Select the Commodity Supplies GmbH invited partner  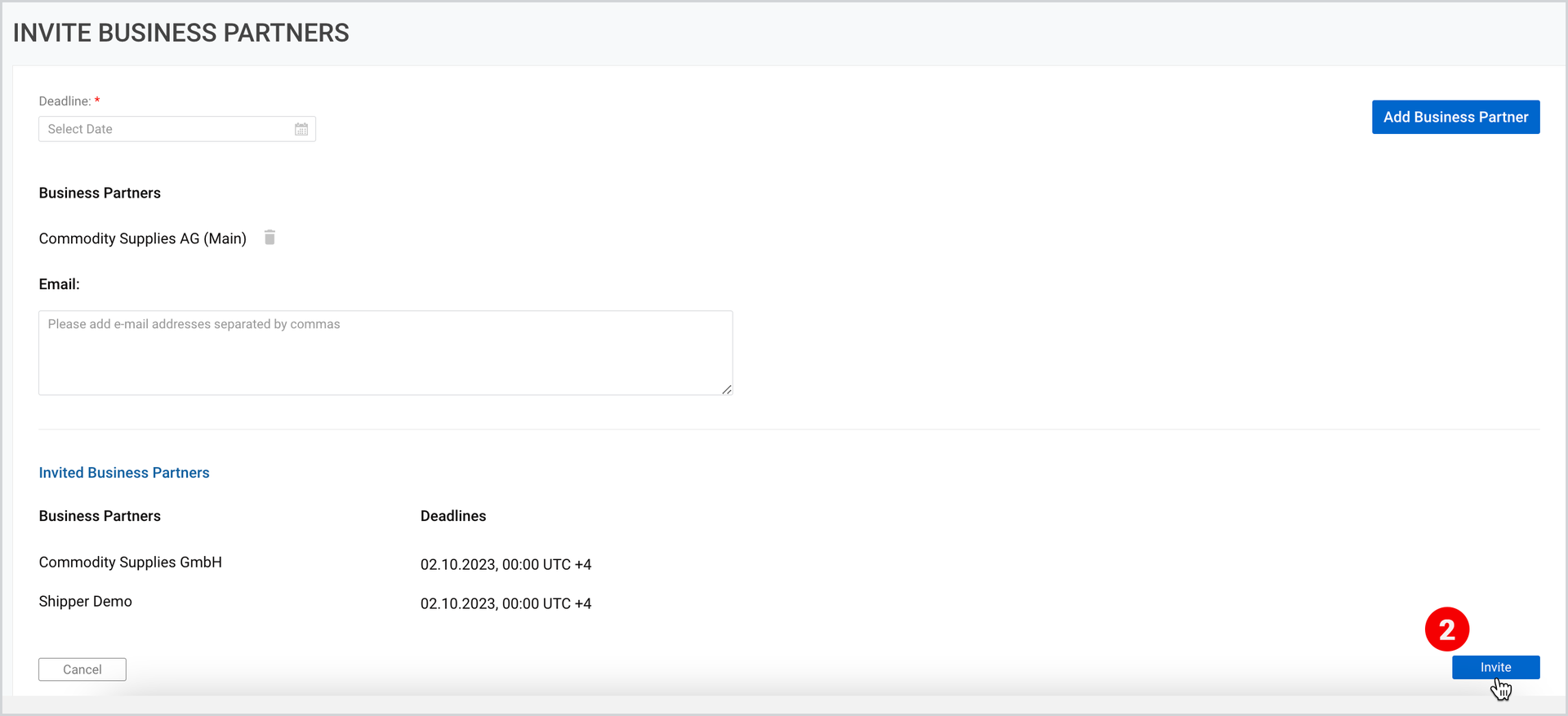[x=131, y=562]
